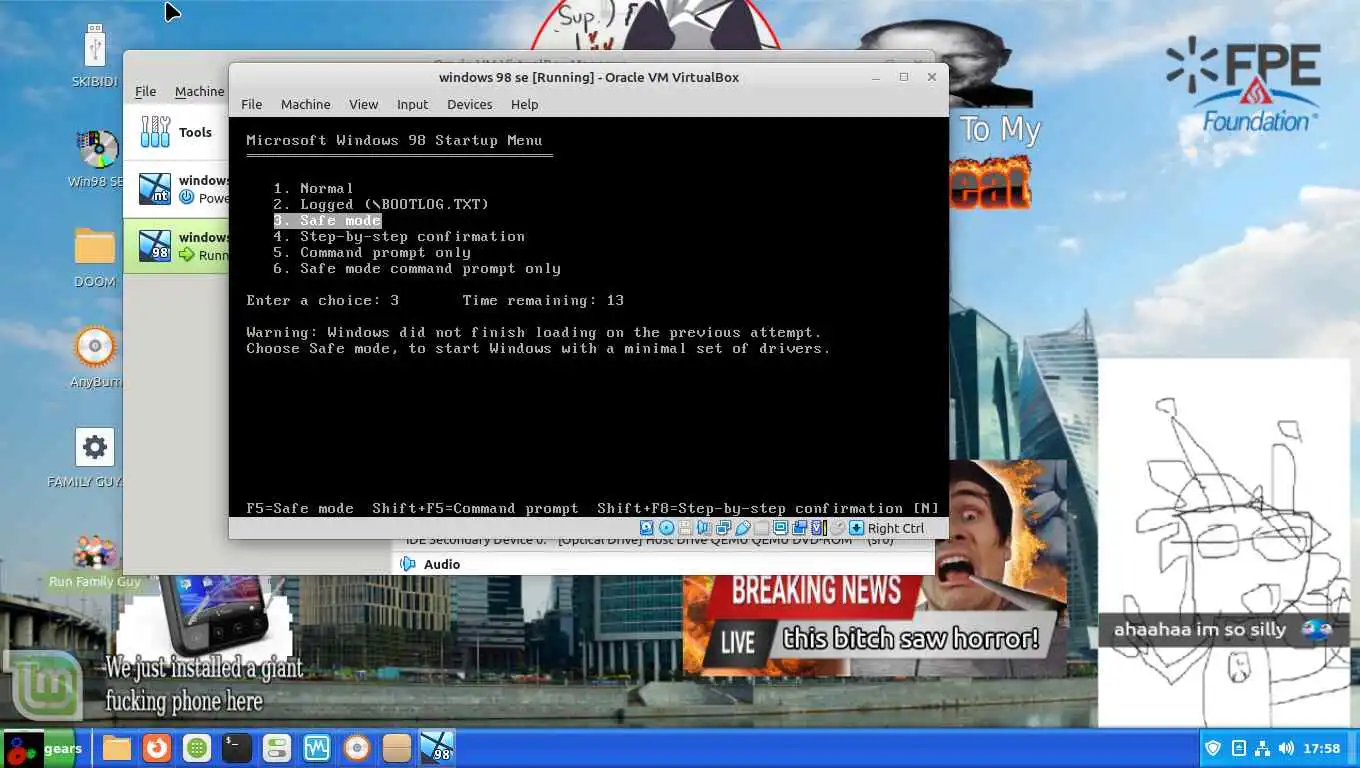Open the SKIBIDI USB drive desktop icon
The width and height of the screenshot is (1360, 768).
[95, 56]
